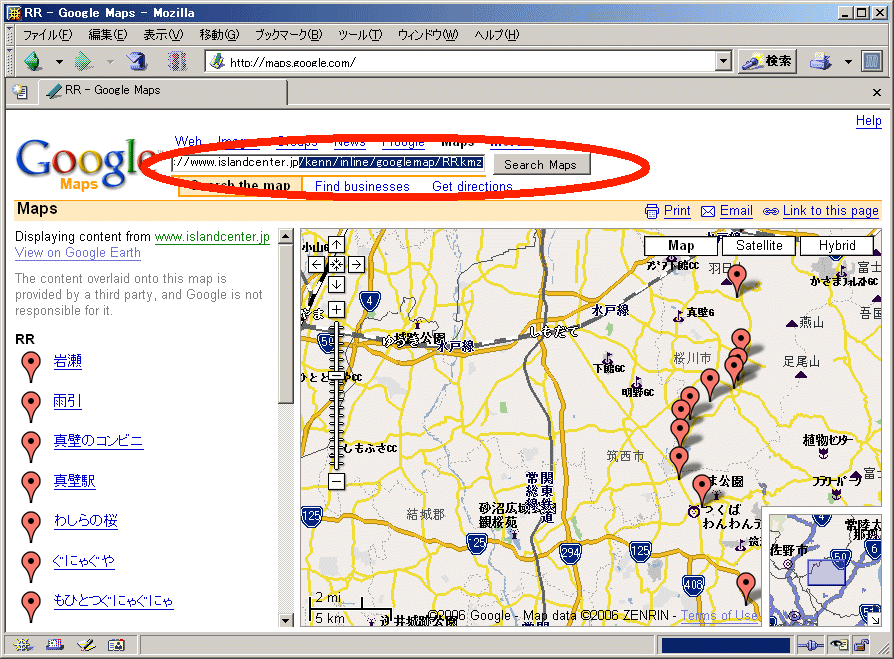Click the map zoom out minus

[x=336, y=482]
